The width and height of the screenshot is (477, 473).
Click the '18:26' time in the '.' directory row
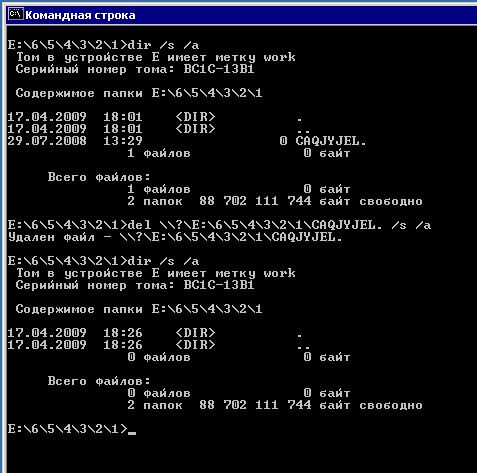123,333
